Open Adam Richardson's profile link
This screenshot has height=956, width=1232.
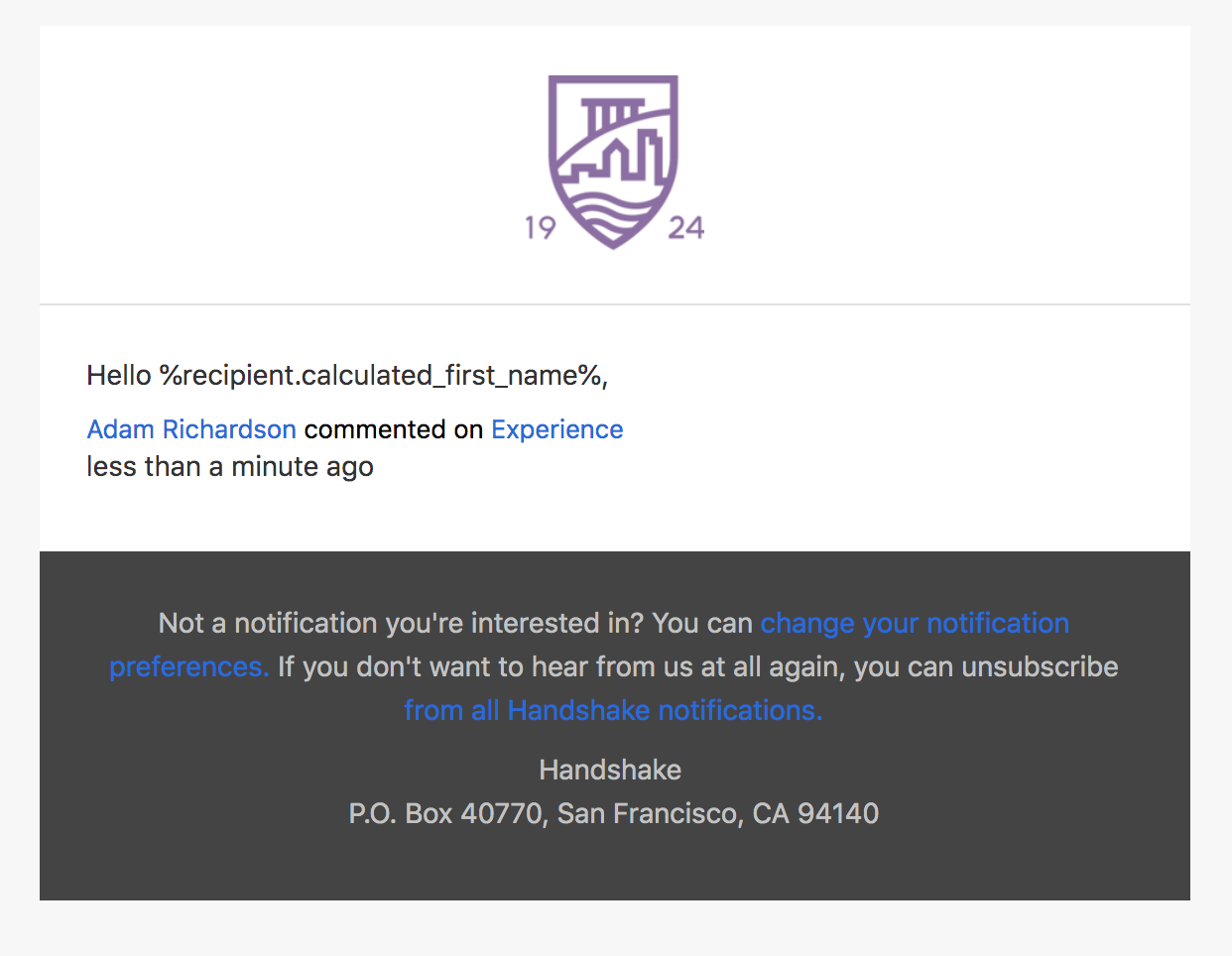[191, 429]
